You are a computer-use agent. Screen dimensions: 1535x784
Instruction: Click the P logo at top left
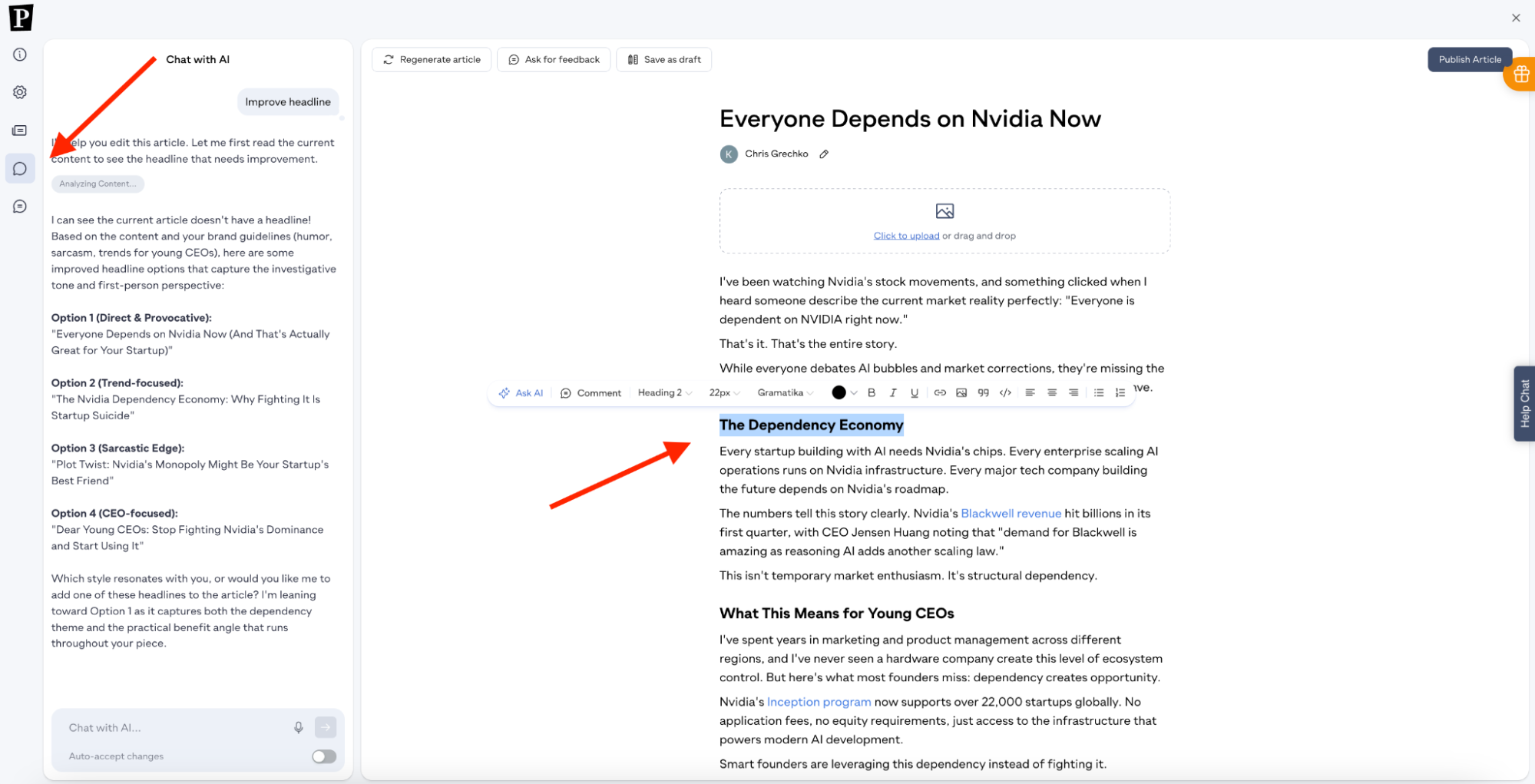(21, 17)
